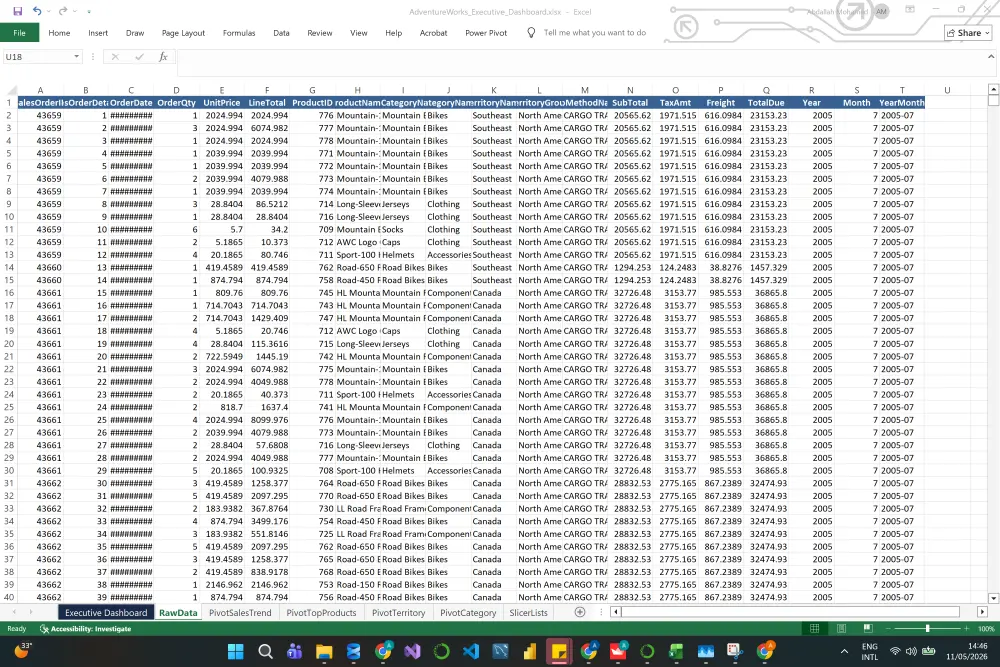Click the vertical scrollbar up arrow

[x=993, y=90]
